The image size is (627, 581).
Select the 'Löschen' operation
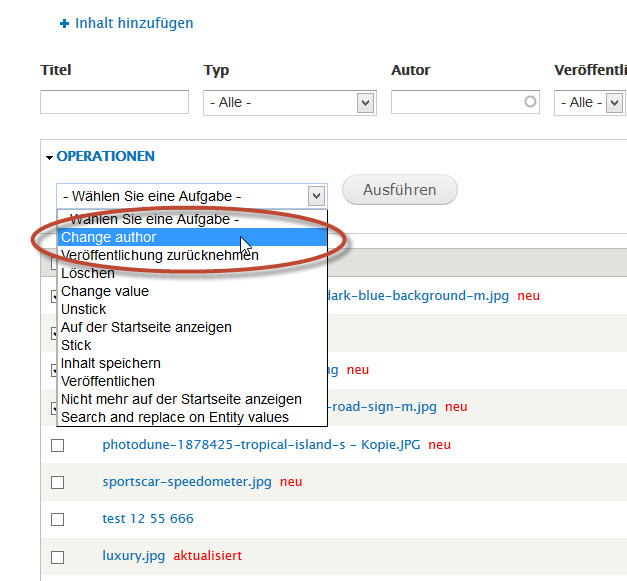pyautogui.click(x=88, y=273)
